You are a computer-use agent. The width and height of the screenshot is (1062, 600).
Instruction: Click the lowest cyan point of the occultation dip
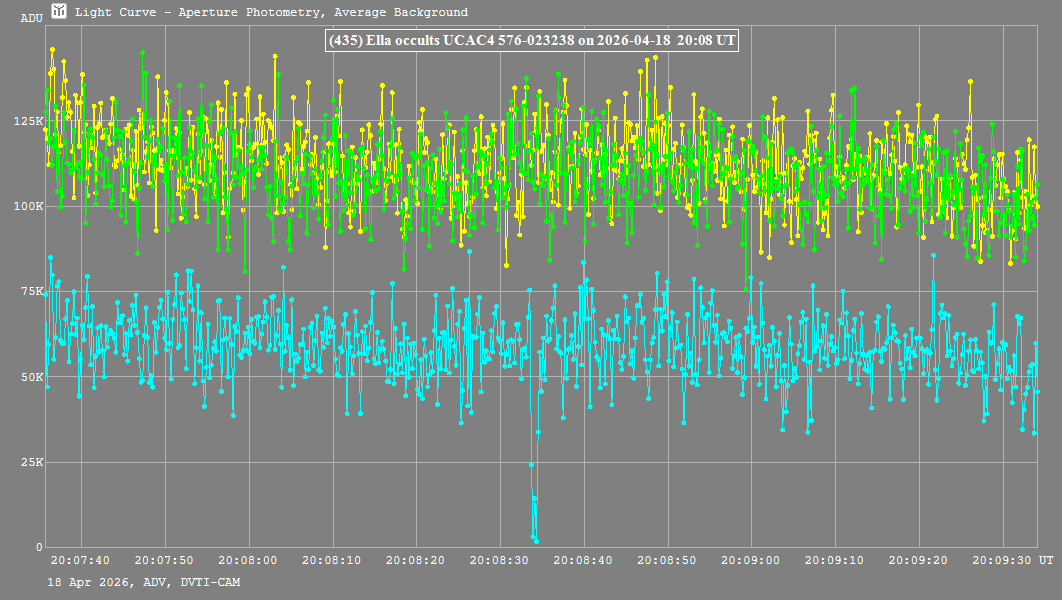coord(536,541)
